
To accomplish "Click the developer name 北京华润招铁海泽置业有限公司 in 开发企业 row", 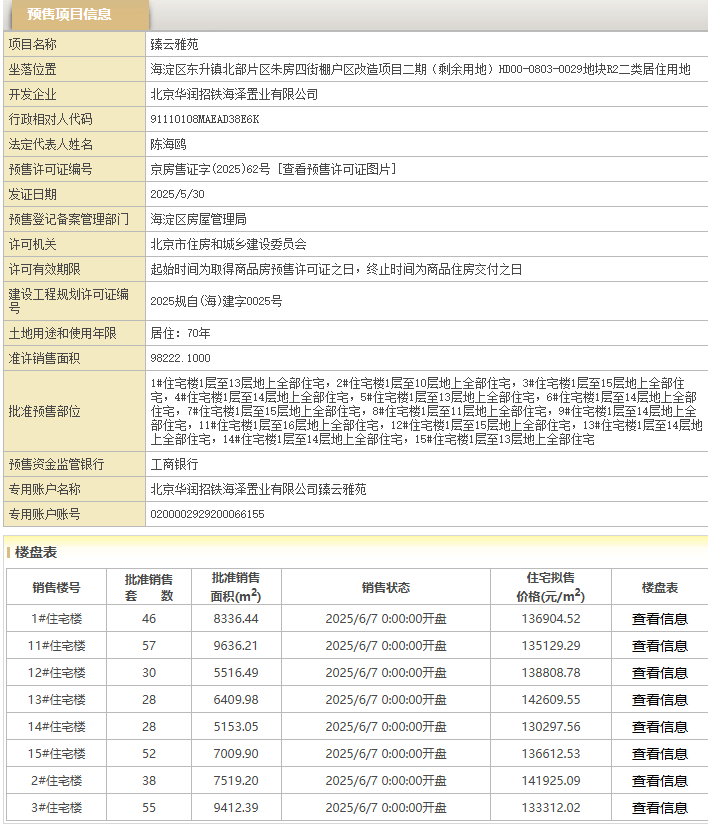I will pos(234,94).
